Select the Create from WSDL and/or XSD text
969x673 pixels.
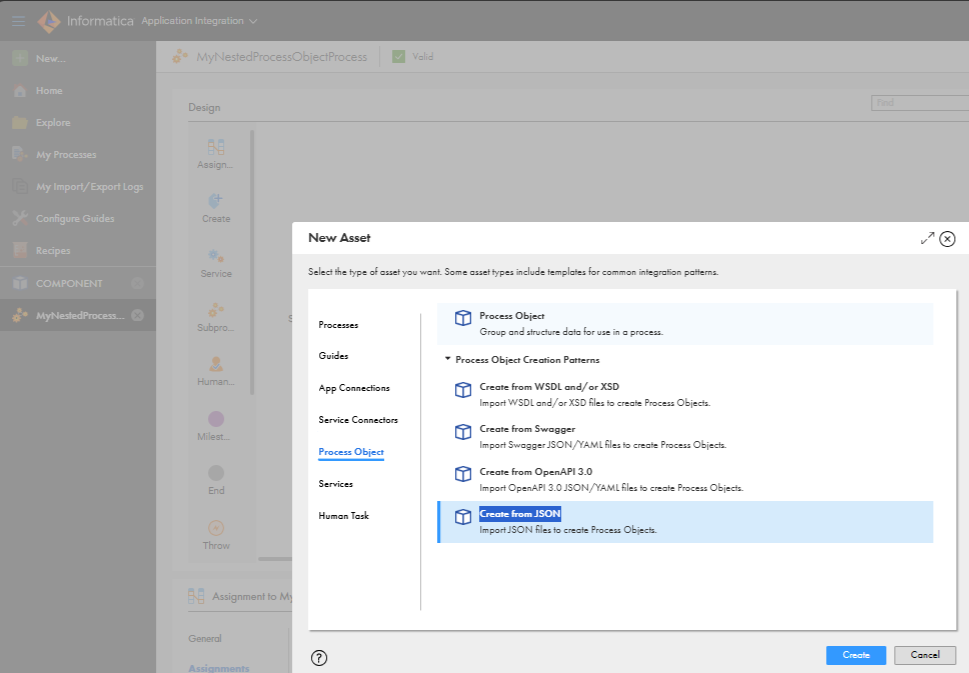tap(549, 387)
